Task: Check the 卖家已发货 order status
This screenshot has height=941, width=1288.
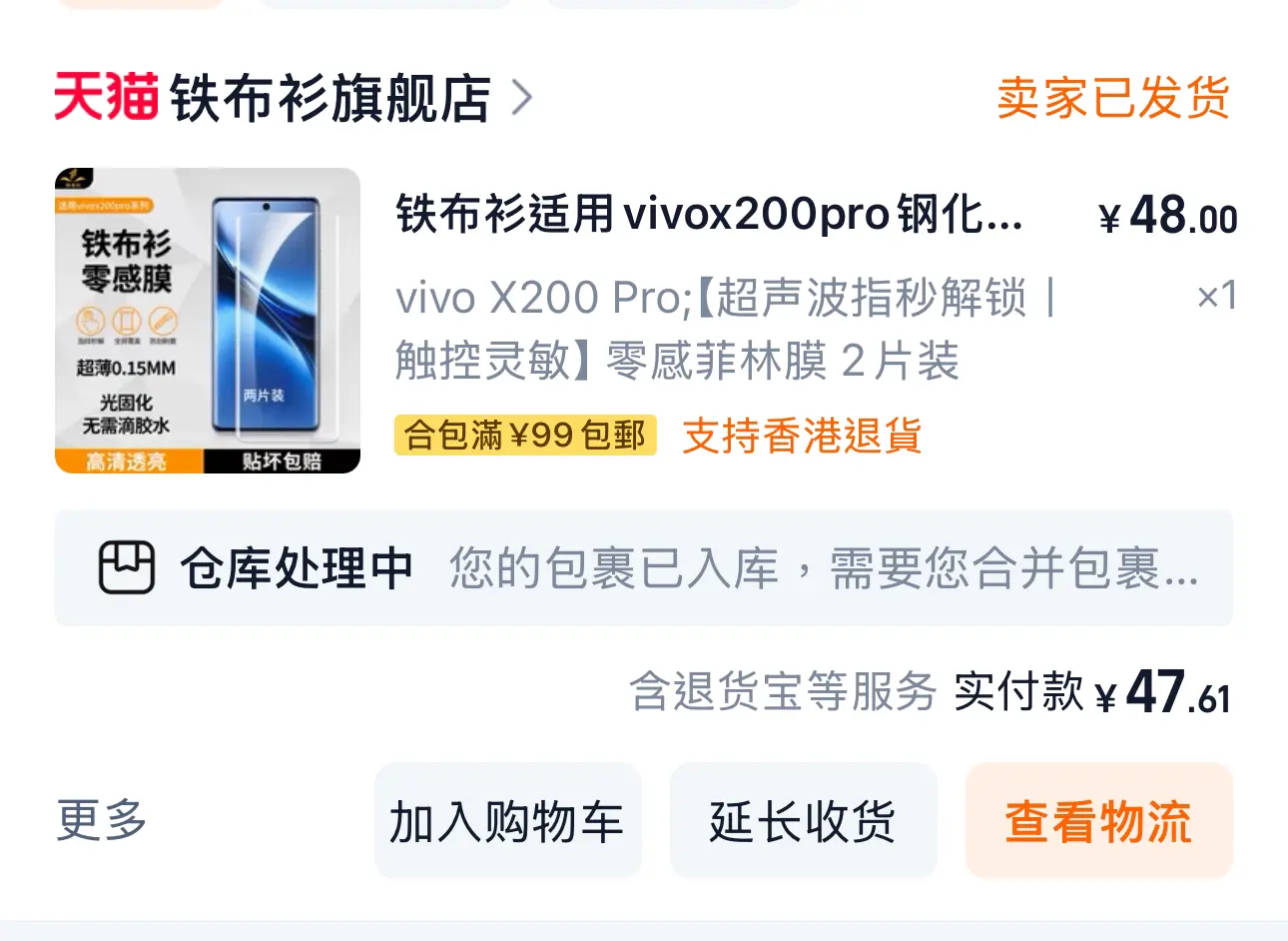Action: pyautogui.click(x=1113, y=98)
